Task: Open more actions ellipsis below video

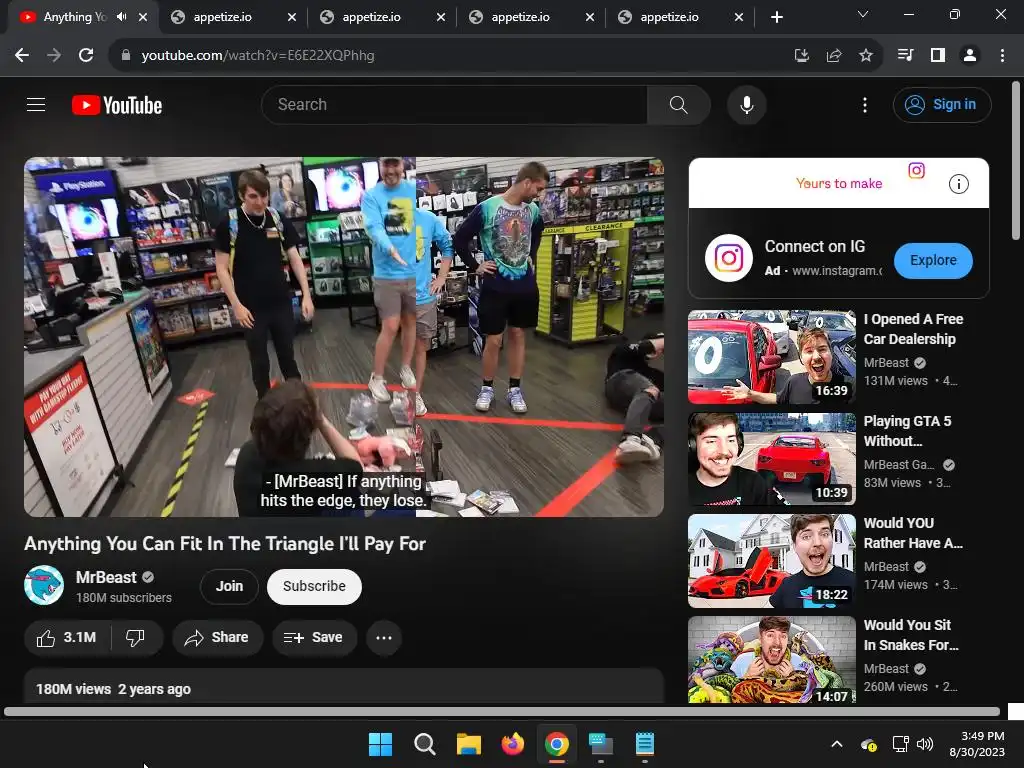Action: [x=384, y=637]
